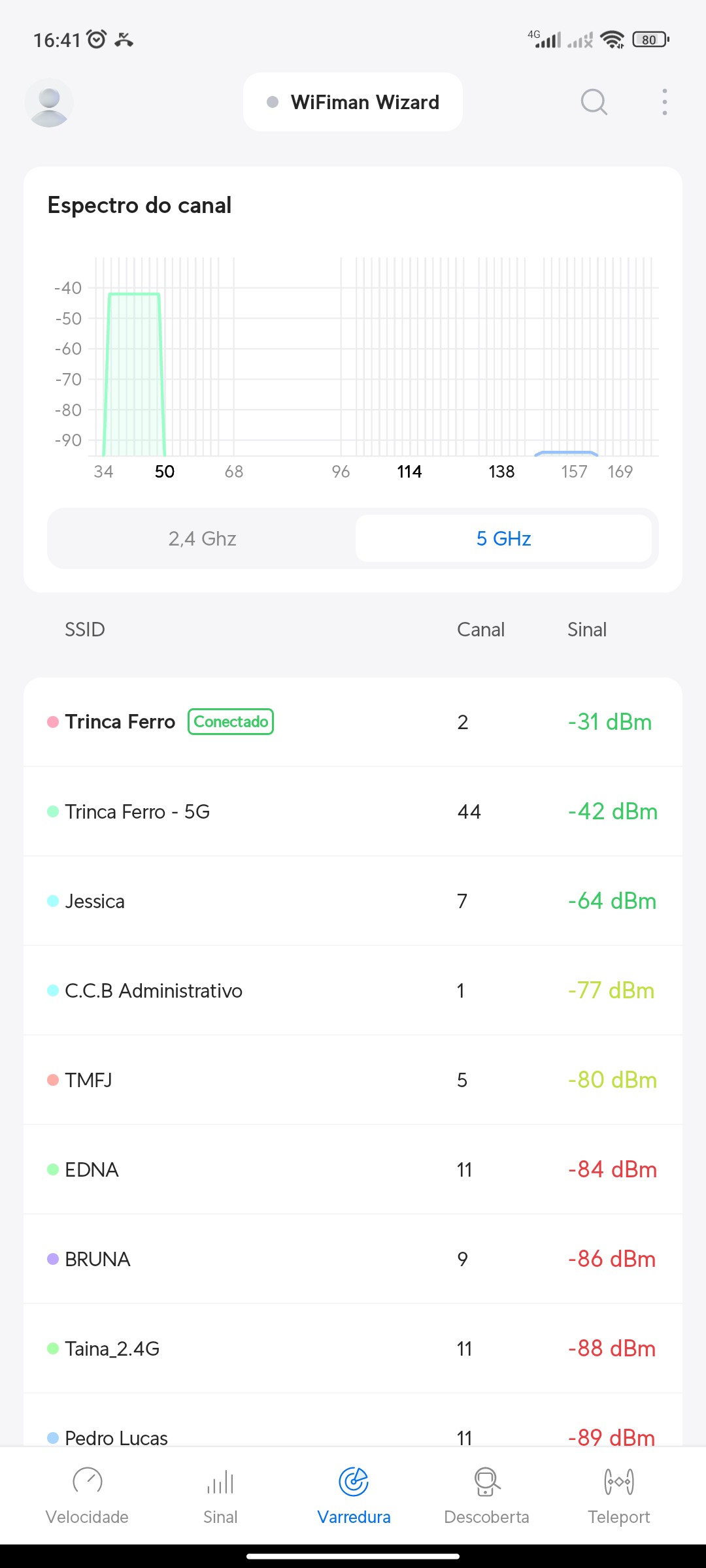Sort the list by SSID header
The image size is (706, 1568).
pos(85,630)
